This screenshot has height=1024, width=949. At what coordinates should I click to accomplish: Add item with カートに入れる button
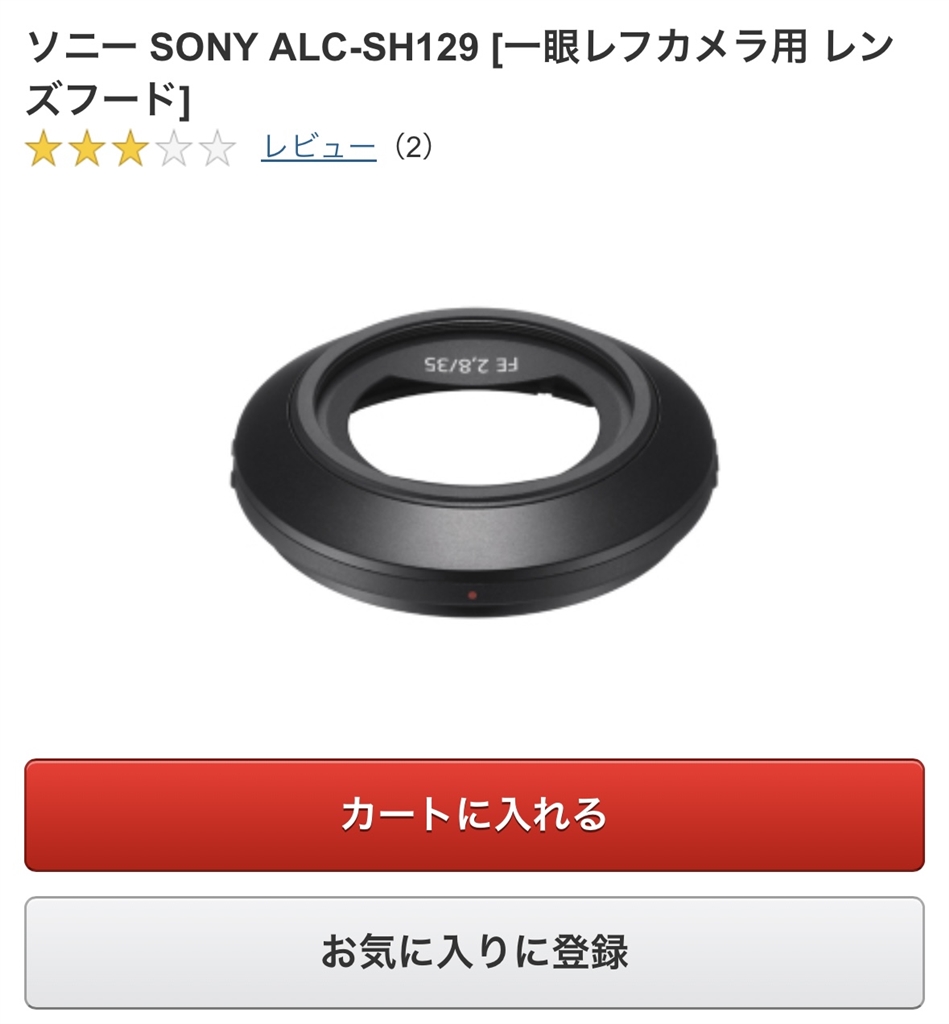coord(474,814)
